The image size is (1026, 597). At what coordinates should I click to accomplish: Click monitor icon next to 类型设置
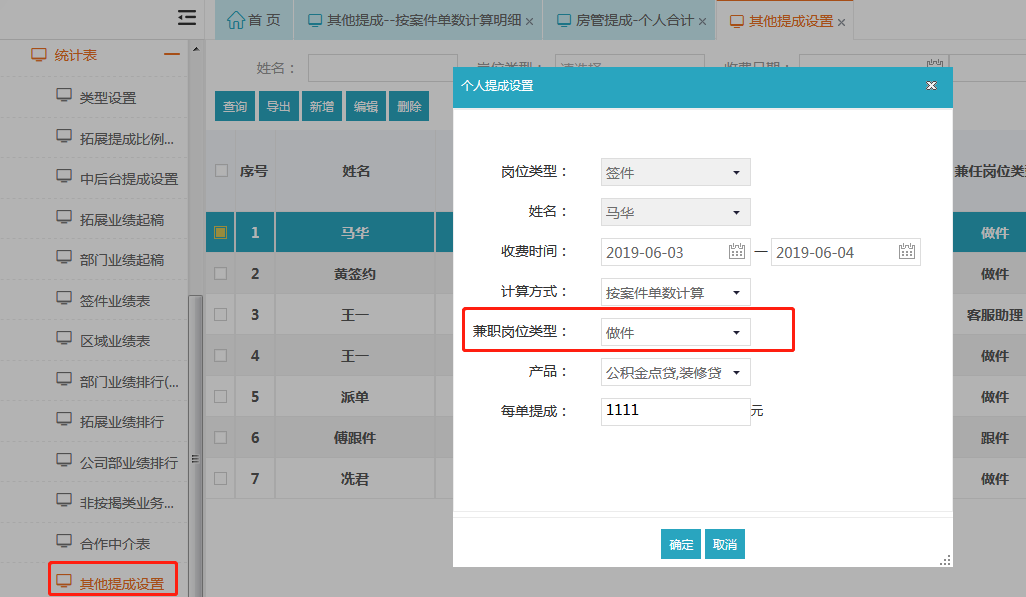point(63,96)
